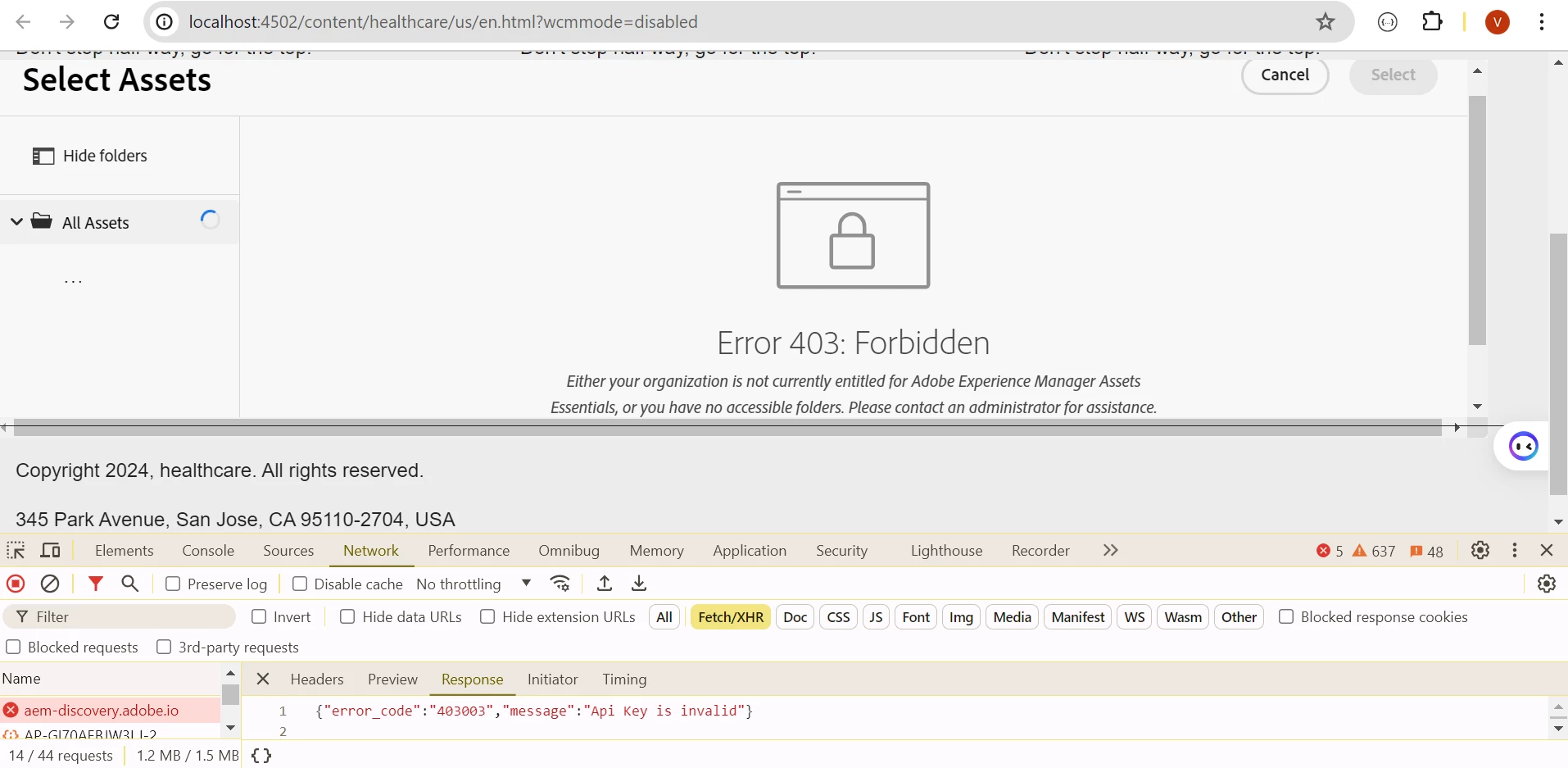Click the floating chat assistant icon
1568x768 pixels.
pos(1524,447)
